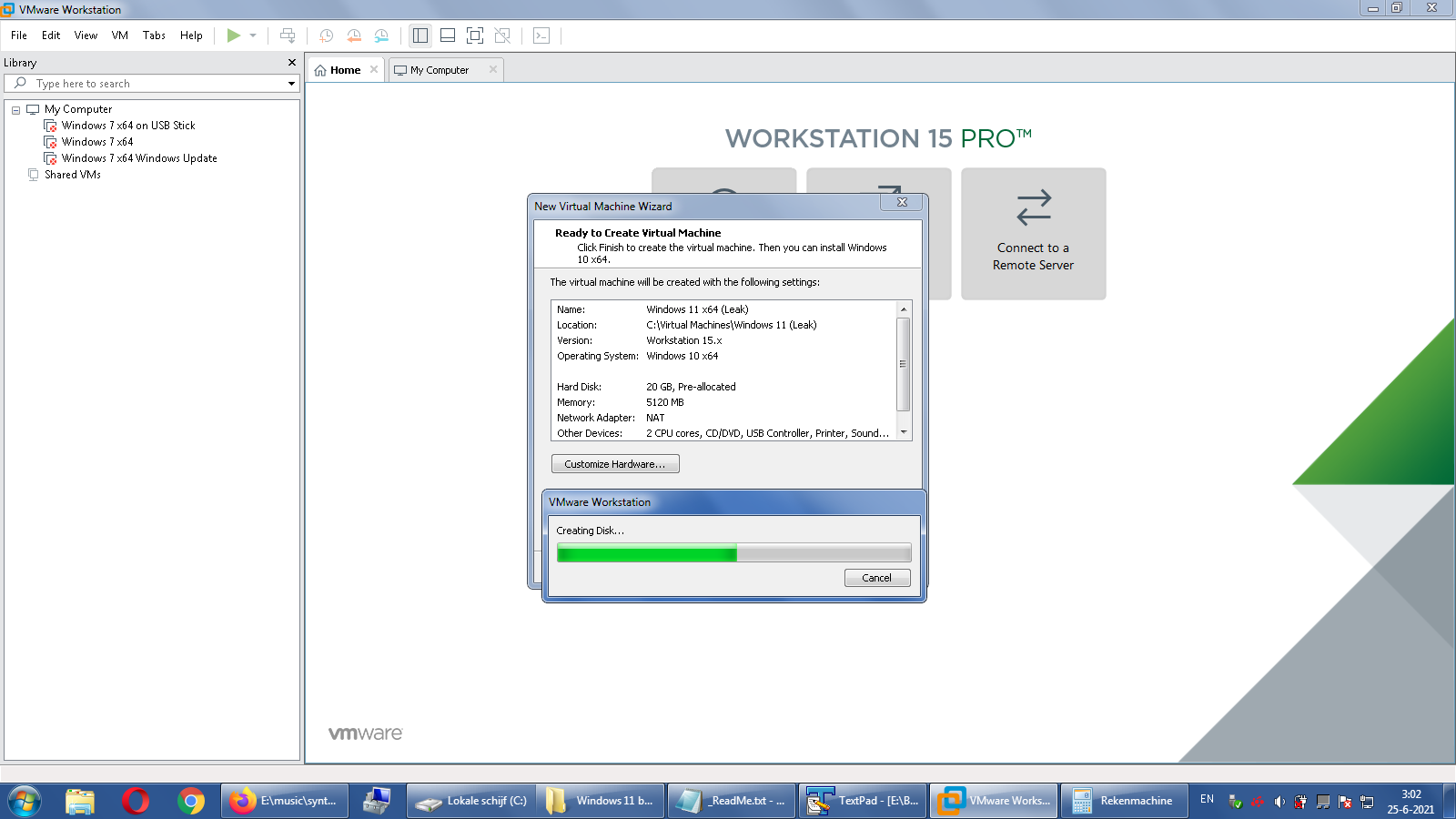Click the Send Ctrl+Alt+Del toolbar icon

(x=288, y=35)
